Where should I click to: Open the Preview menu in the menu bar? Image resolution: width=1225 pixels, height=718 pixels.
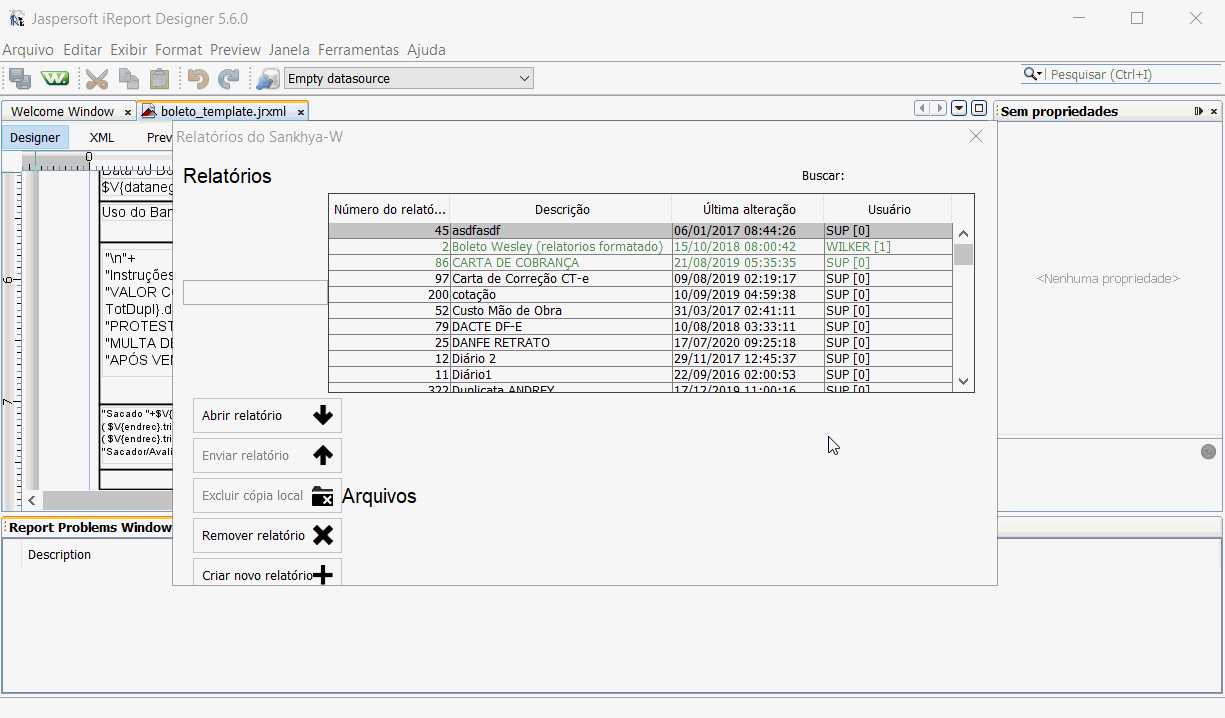(236, 49)
